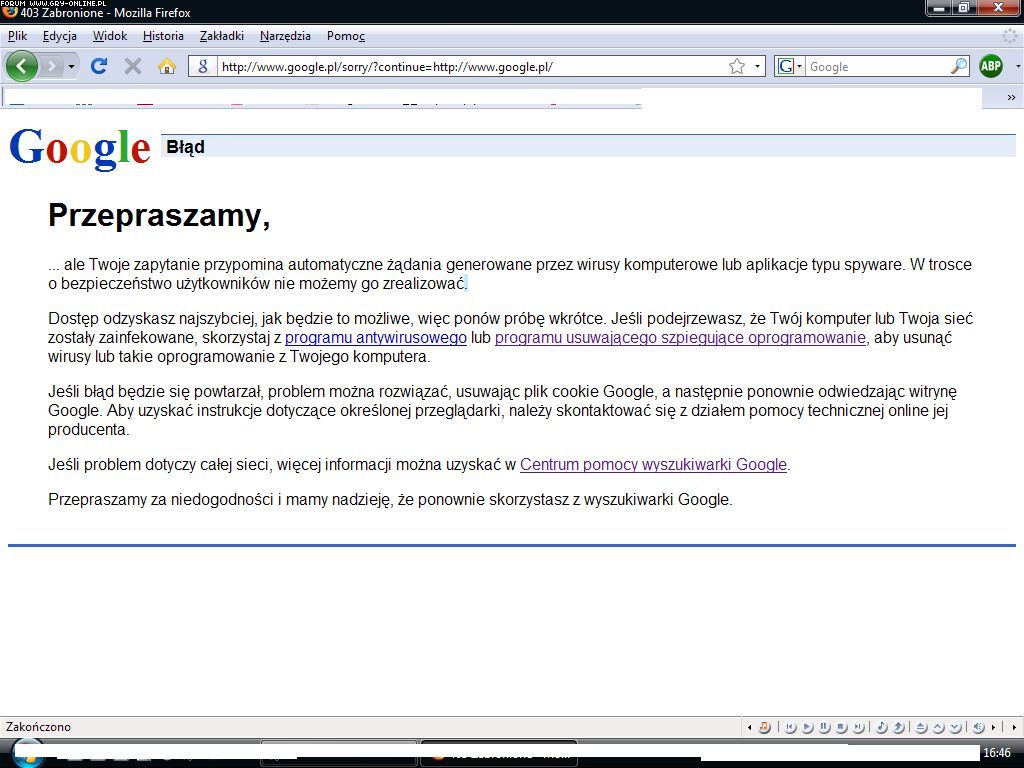
Task: Click the Firefox icon in the title bar
Action: coord(9,11)
